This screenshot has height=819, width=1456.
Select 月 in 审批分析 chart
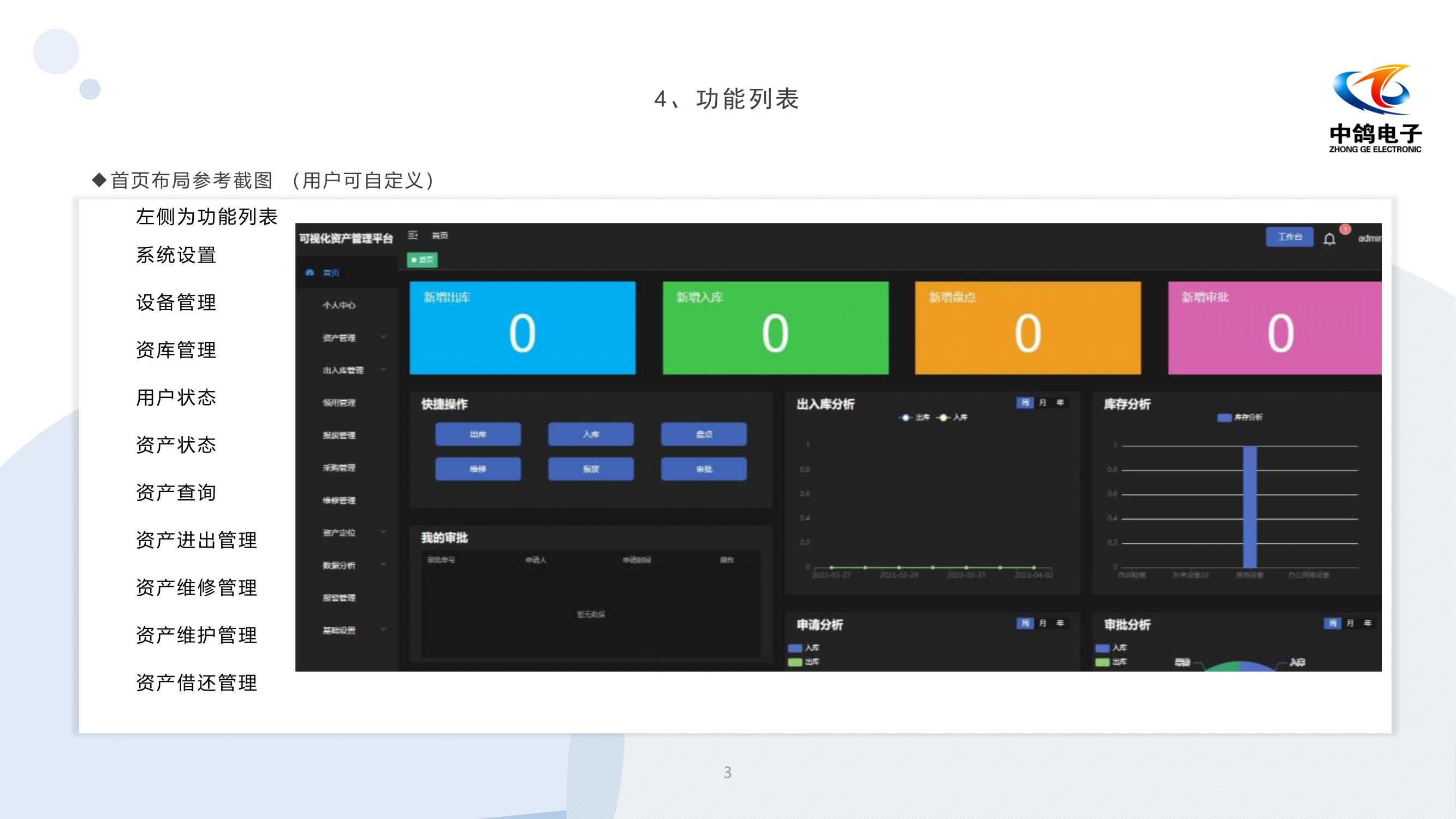[1350, 623]
